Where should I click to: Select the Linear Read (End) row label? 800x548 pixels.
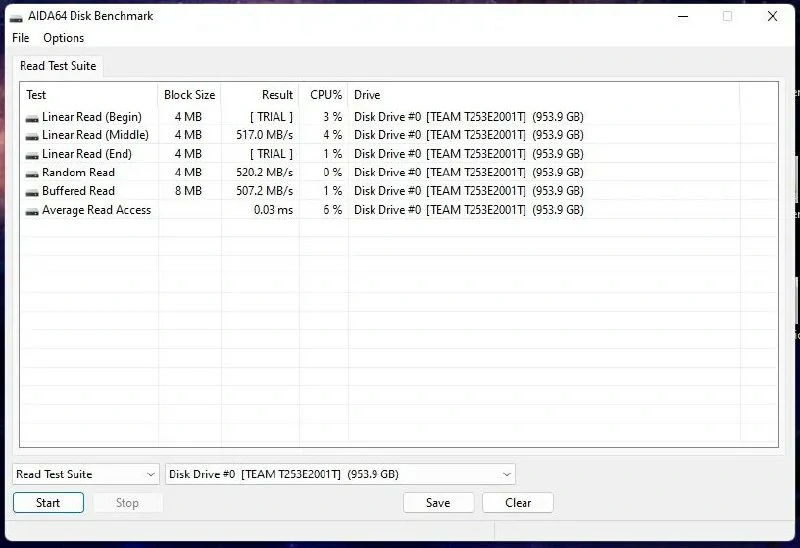point(87,154)
